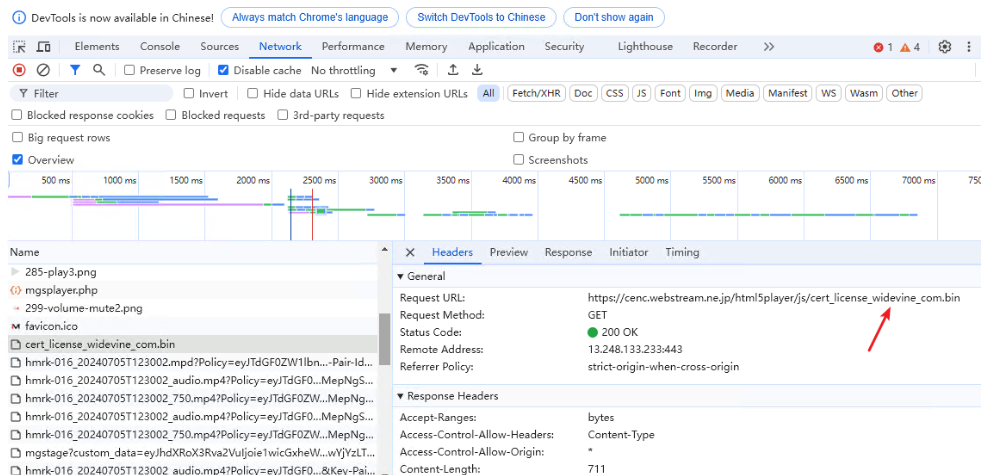Open DevTools settings gear
This screenshot has width=994, height=475.
click(x=945, y=47)
